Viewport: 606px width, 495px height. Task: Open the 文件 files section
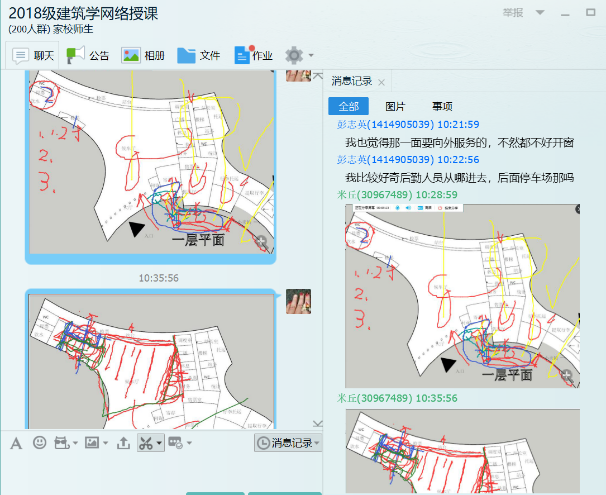coord(199,55)
